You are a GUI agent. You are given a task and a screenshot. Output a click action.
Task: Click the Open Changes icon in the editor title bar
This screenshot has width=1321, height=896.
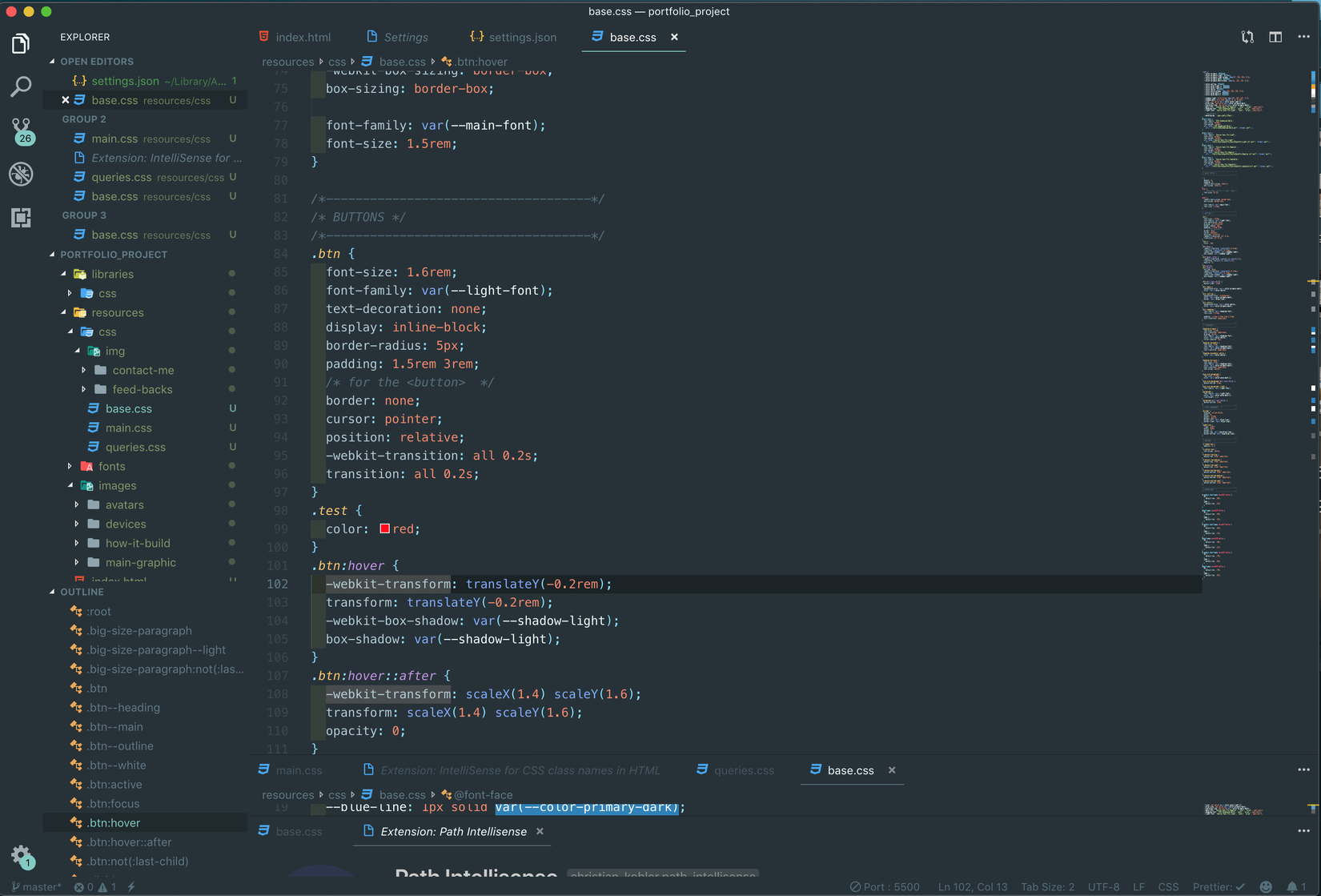[x=1247, y=37]
